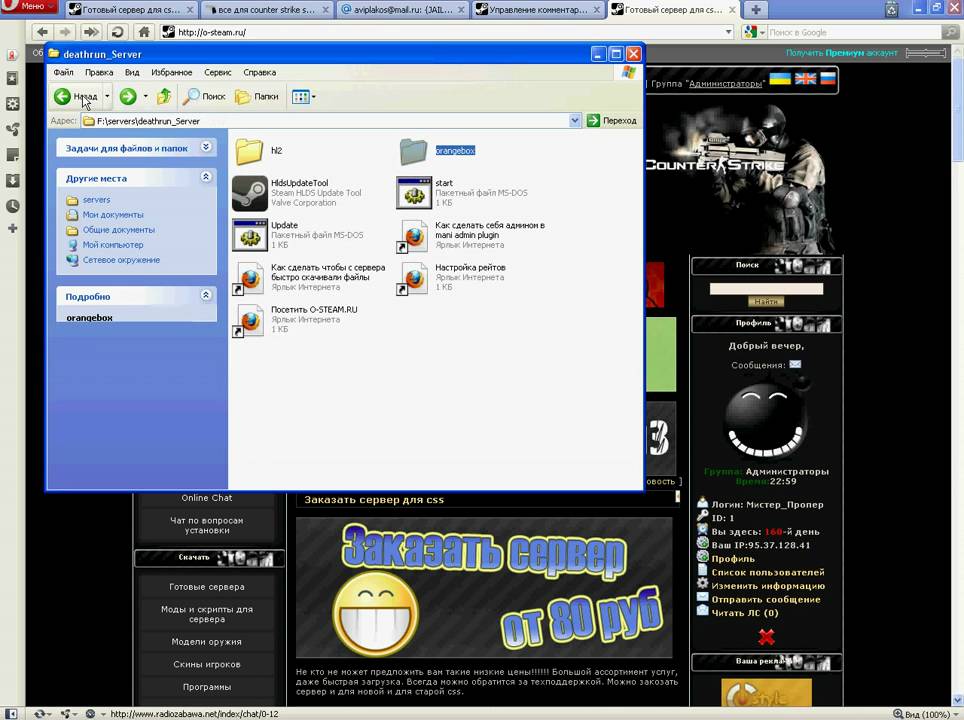
Task: Click the Opera home icon
Action: (x=144, y=32)
